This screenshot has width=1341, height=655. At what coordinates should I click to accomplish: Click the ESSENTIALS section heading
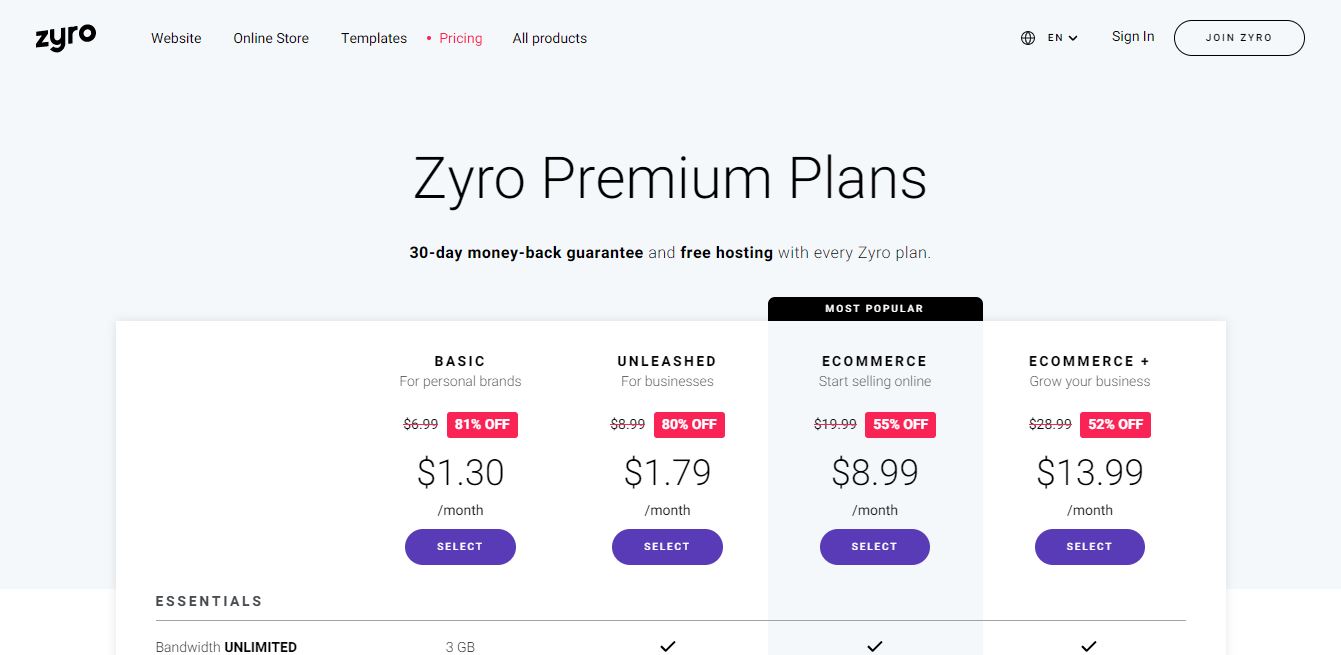pos(209,601)
